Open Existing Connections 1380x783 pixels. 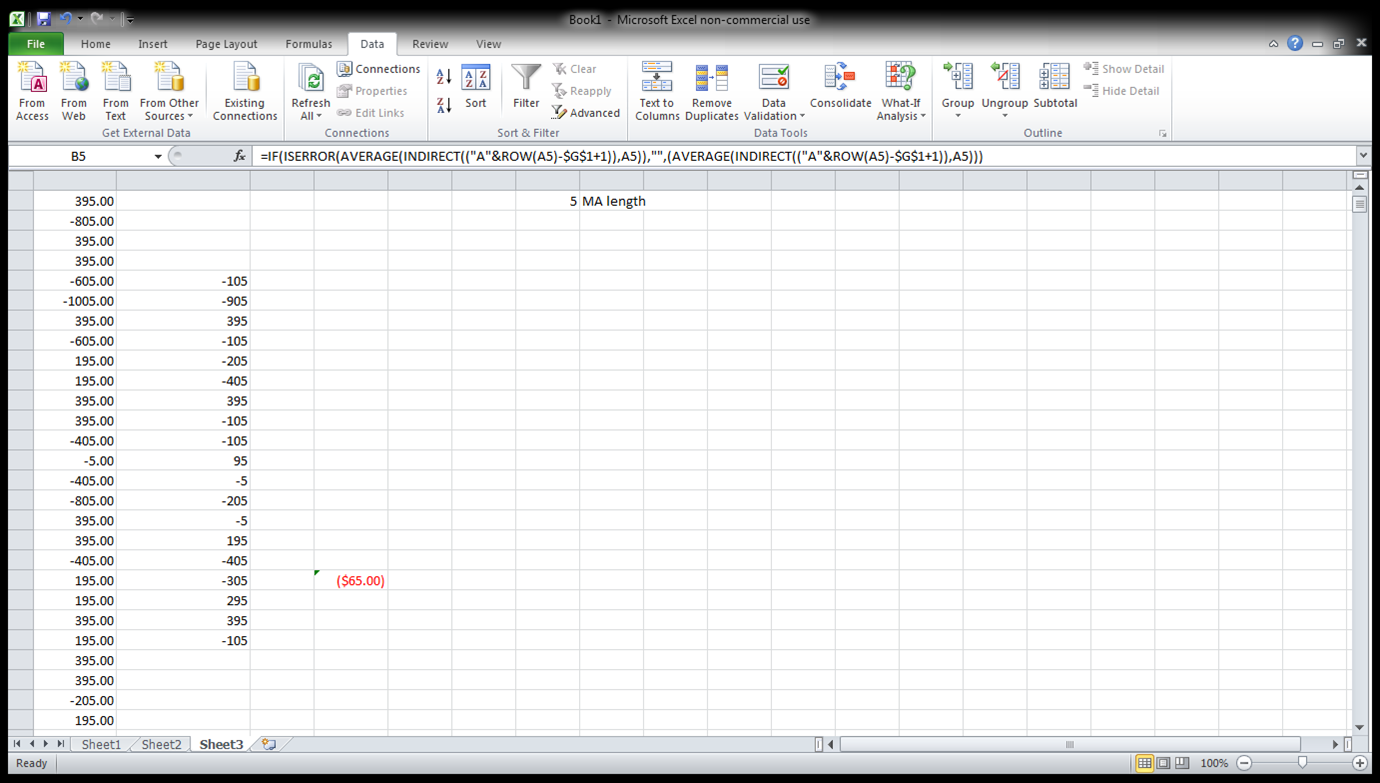pos(245,92)
